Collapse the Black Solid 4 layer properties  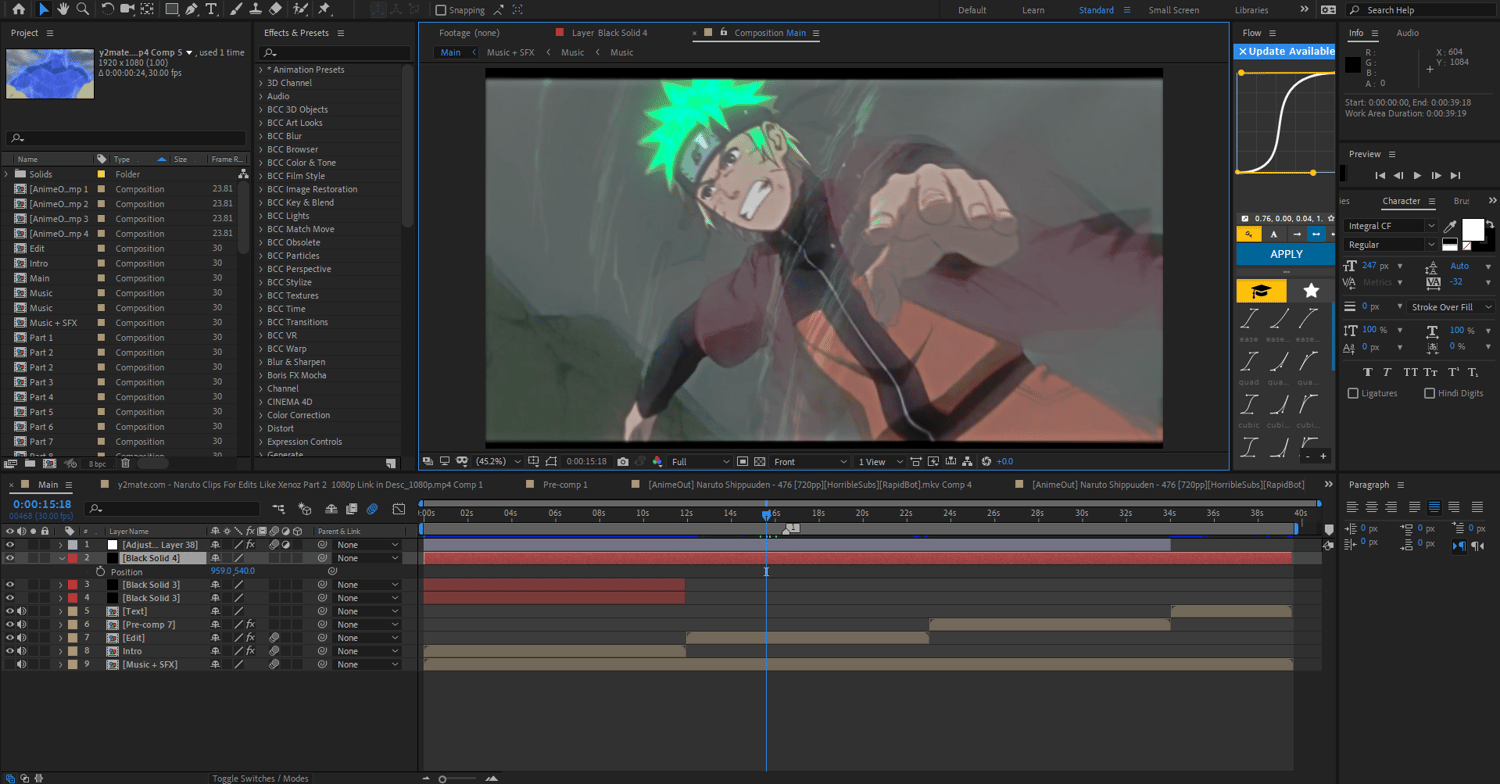61,558
